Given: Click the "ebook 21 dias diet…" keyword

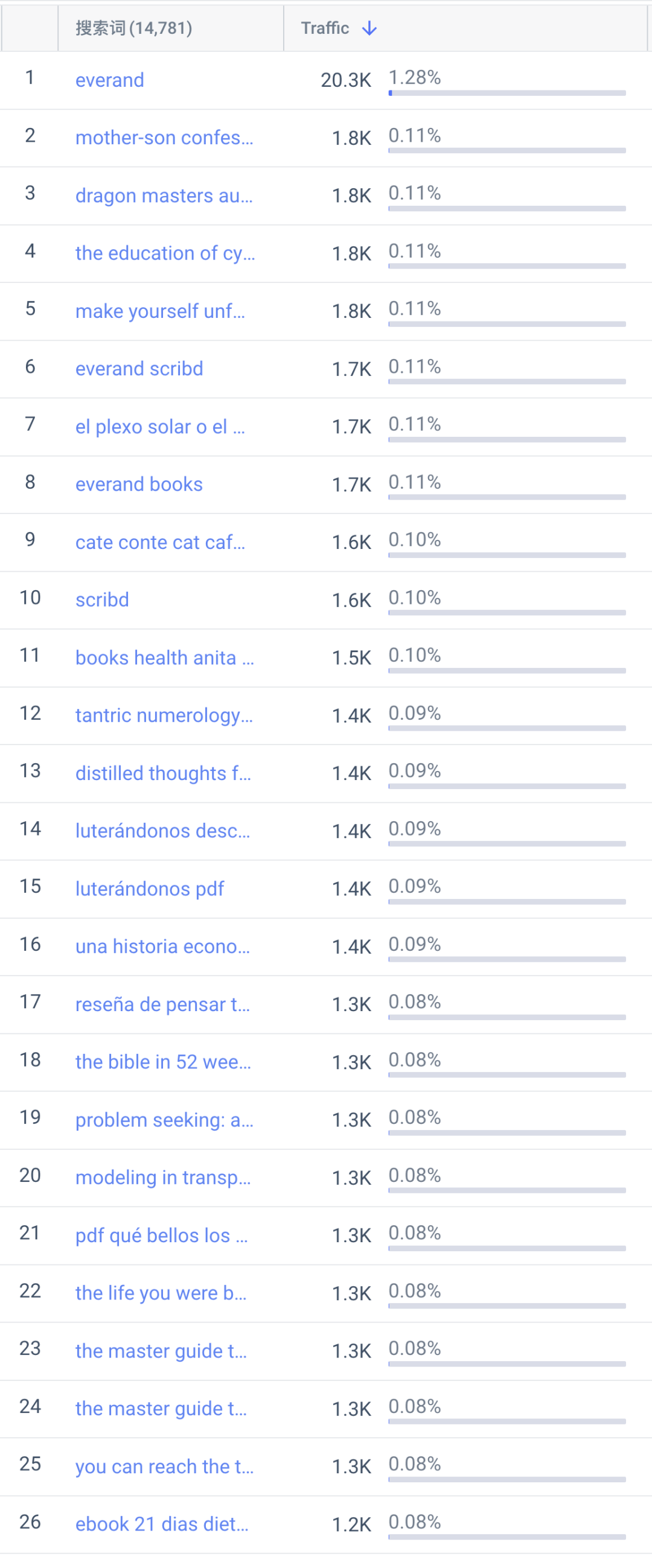Looking at the screenshot, I should click(x=162, y=1524).
